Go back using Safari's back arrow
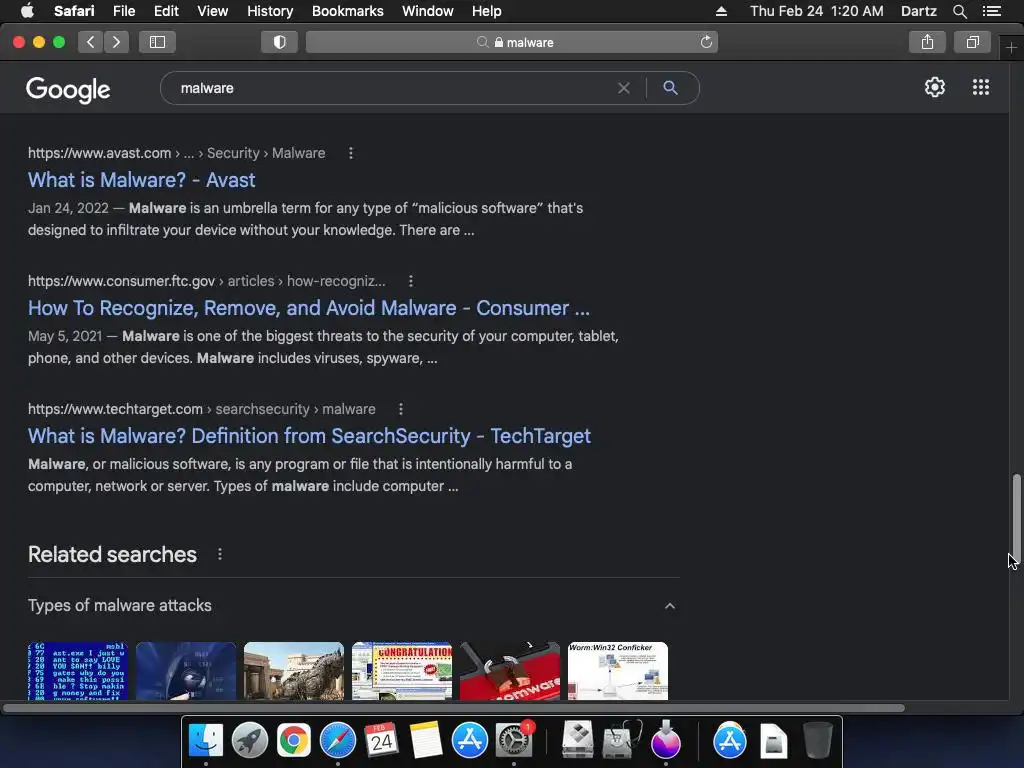This screenshot has height=768, width=1024. 91,42
